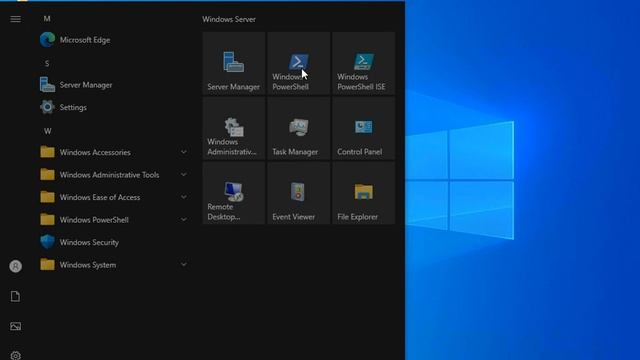
Task: Open Settings gear in the sidebar
Action: pyautogui.click(x=16, y=355)
